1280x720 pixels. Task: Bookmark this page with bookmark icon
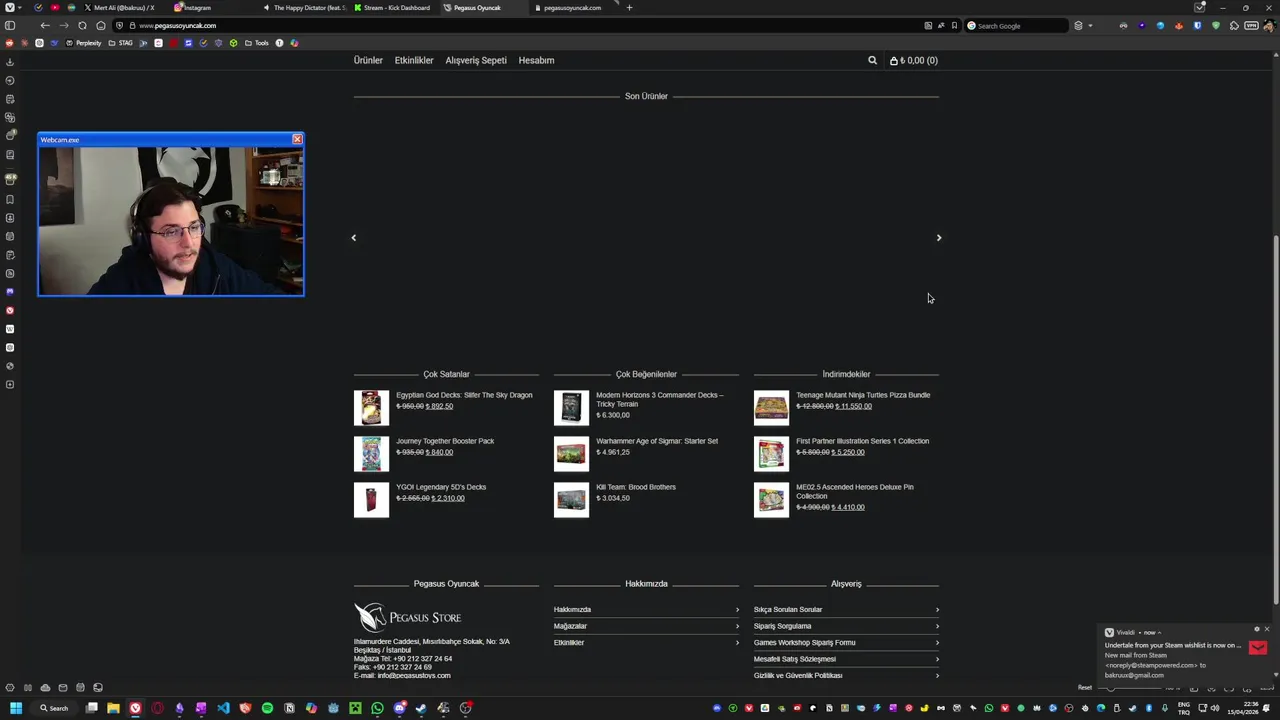[x=954, y=26]
